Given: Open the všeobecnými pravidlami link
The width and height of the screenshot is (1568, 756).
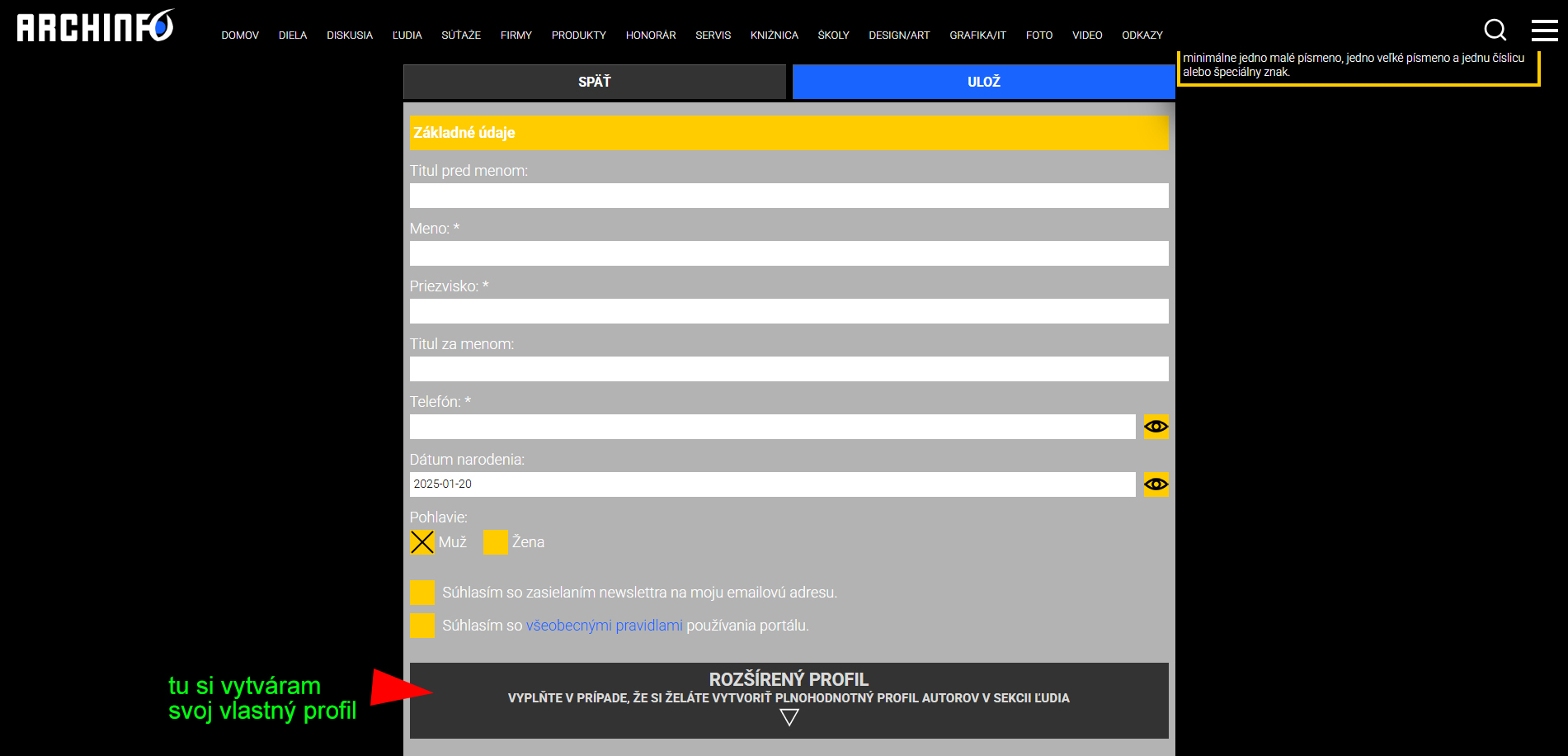Looking at the screenshot, I should pyautogui.click(x=604, y=626).
